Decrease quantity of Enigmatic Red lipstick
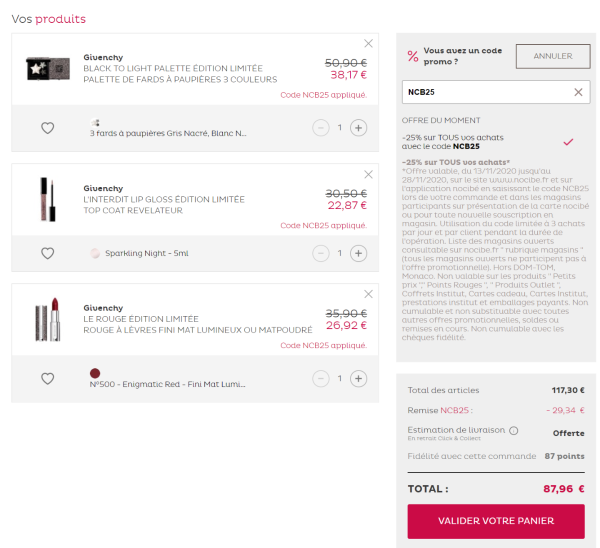The height and width of the screenshot is (548, 600). [x=321, y=378]
